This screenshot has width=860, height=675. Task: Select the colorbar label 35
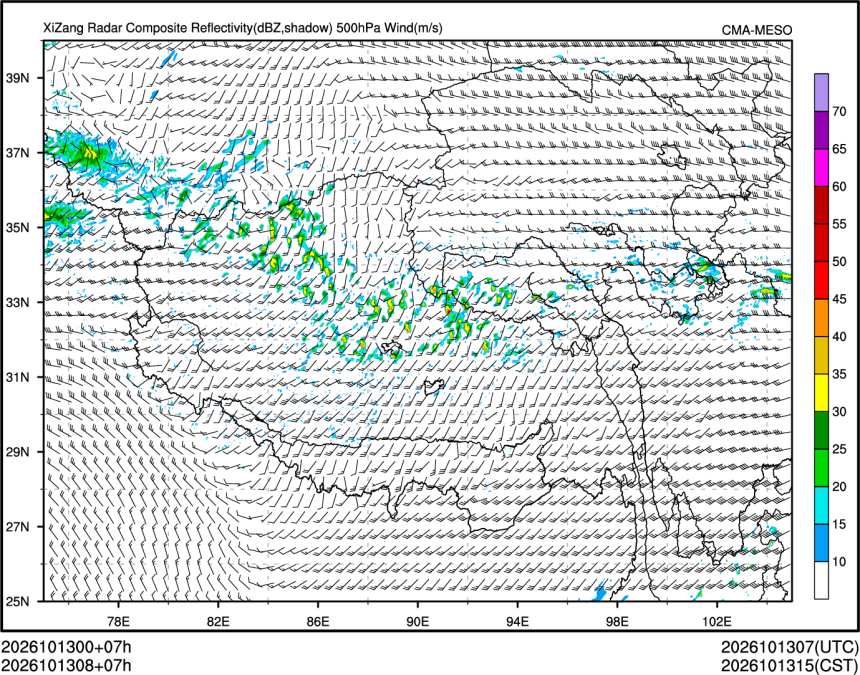(839, 374)
